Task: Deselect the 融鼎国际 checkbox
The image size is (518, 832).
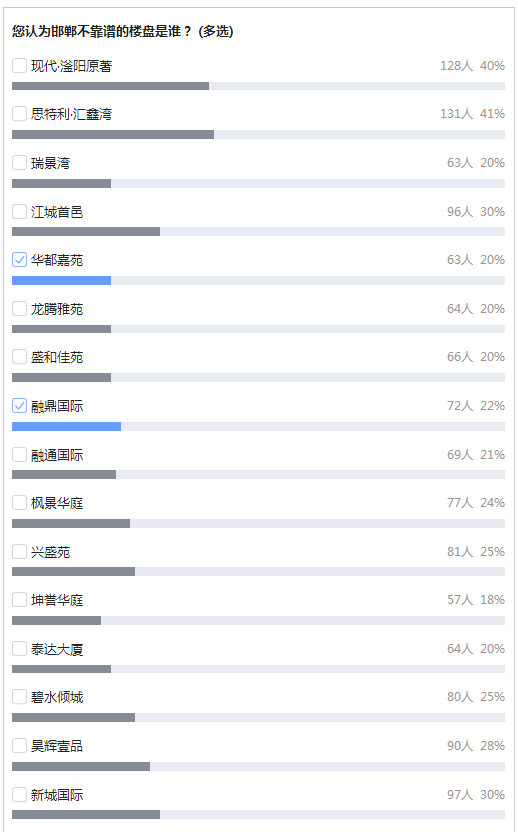Action: [x=19, y=406]
